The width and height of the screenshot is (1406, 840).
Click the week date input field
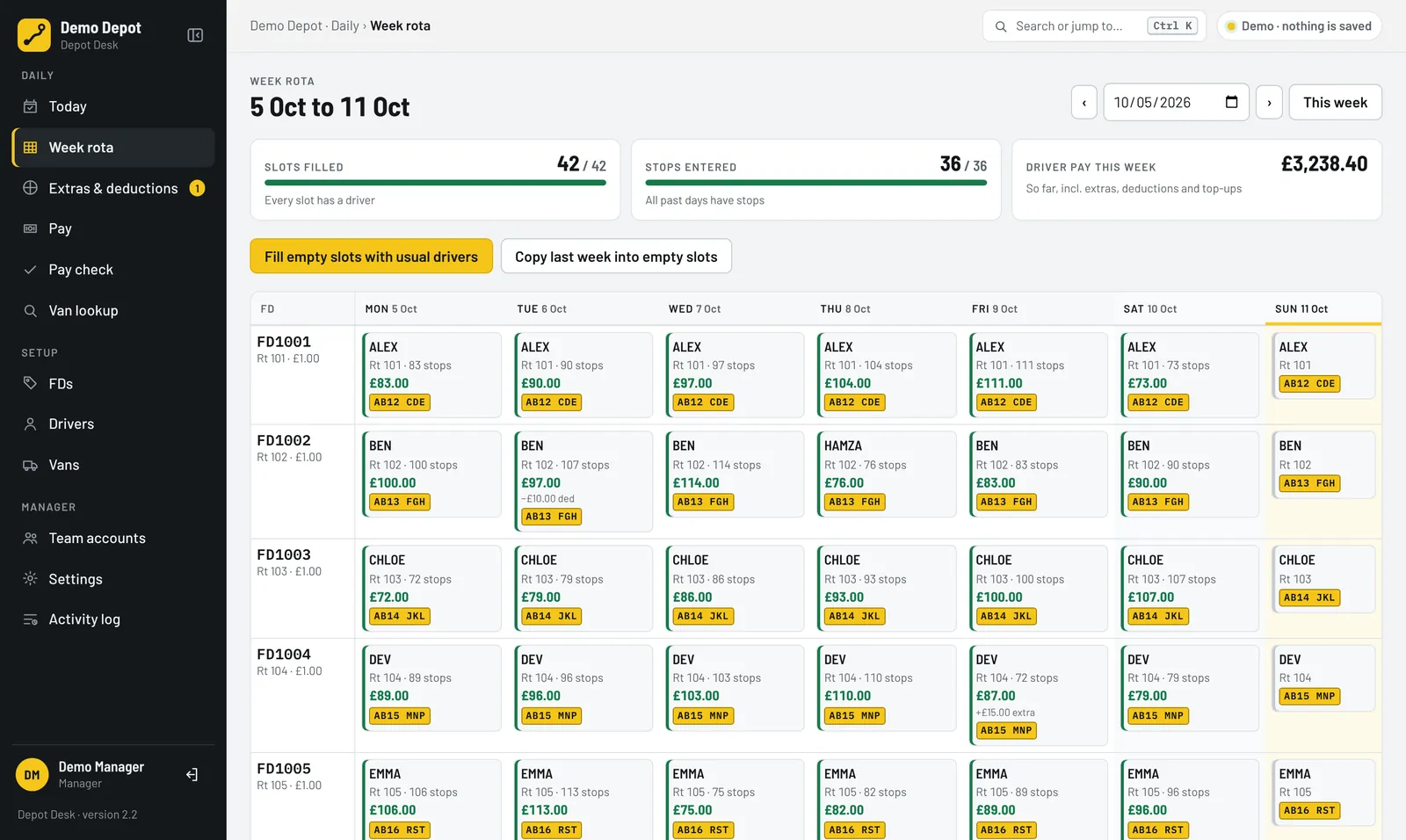point(1176,103)
